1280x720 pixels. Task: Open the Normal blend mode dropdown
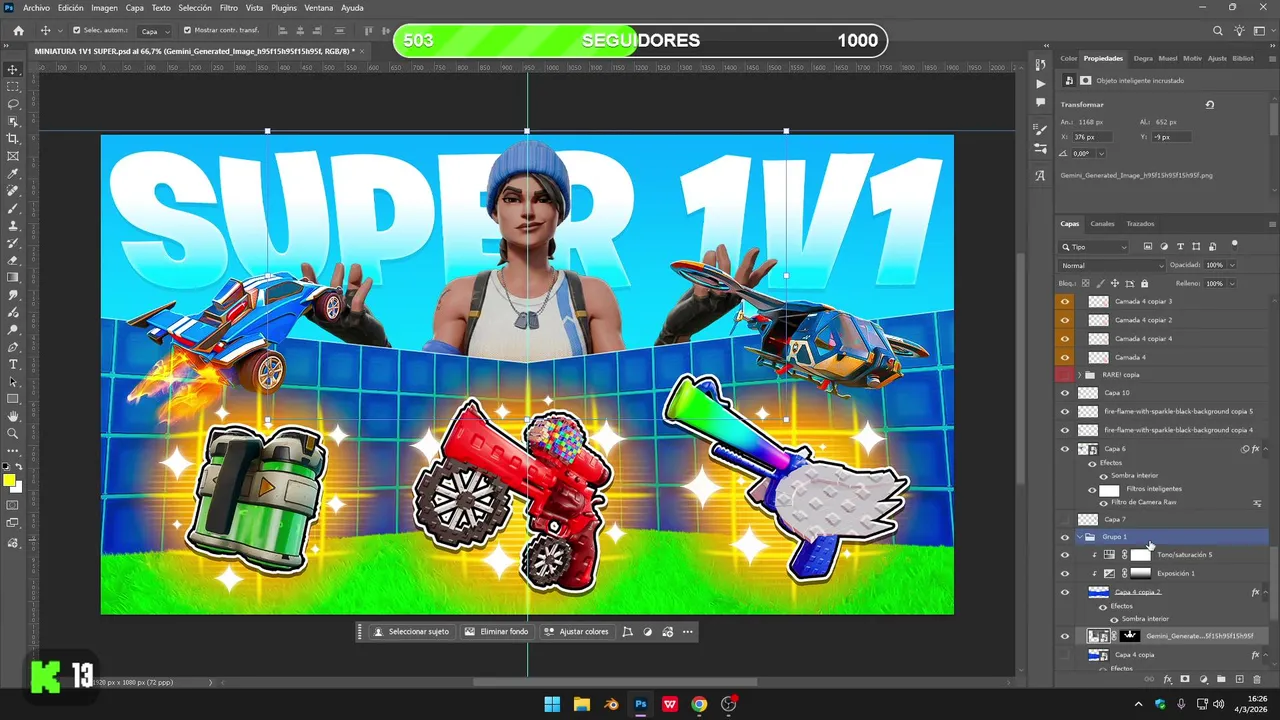point(1112,265)
